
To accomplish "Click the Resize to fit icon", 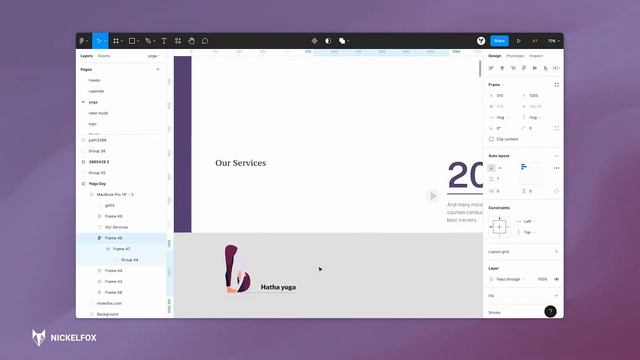I will (556, 85).
